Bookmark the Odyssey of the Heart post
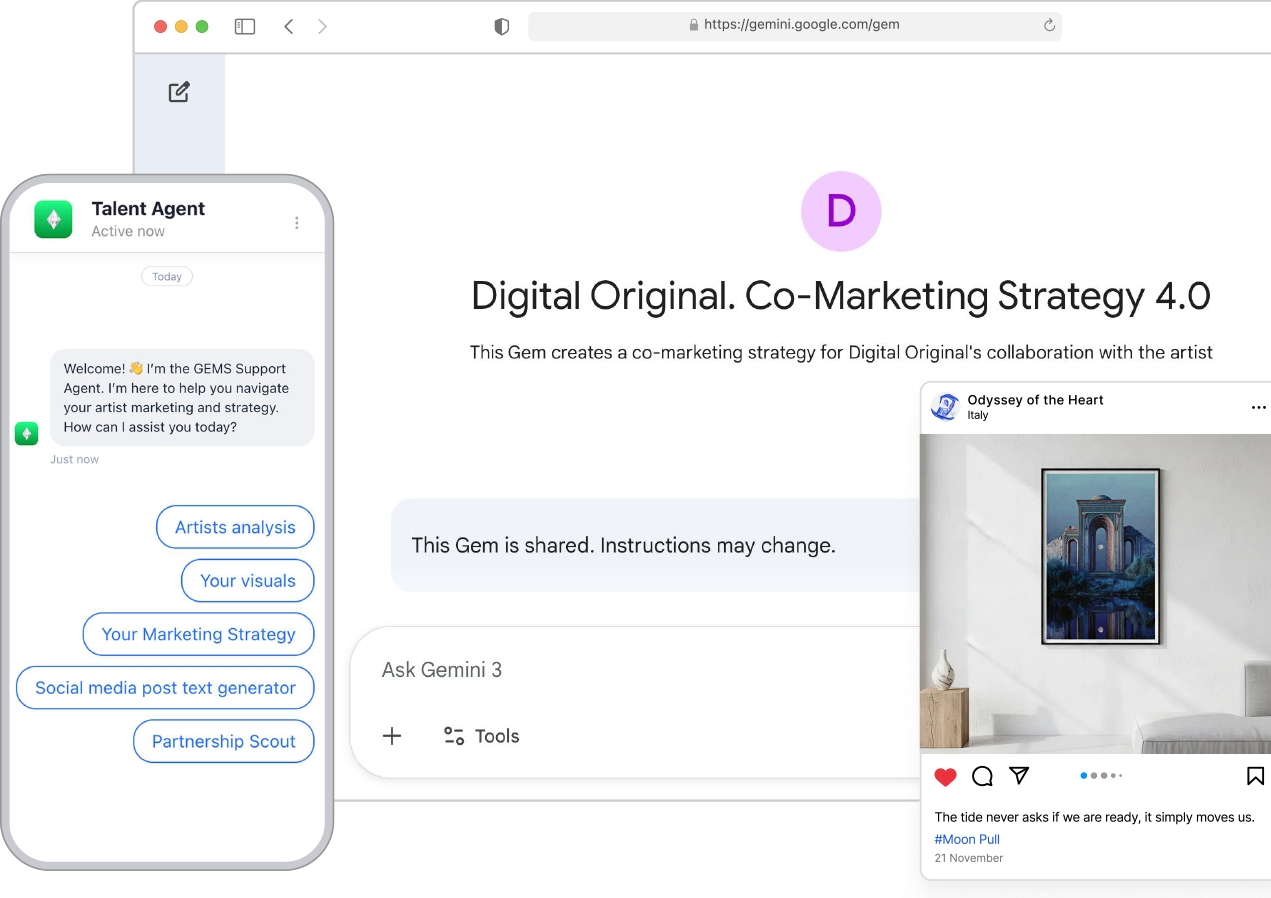1271x898 pixels. click(1255, 776)
